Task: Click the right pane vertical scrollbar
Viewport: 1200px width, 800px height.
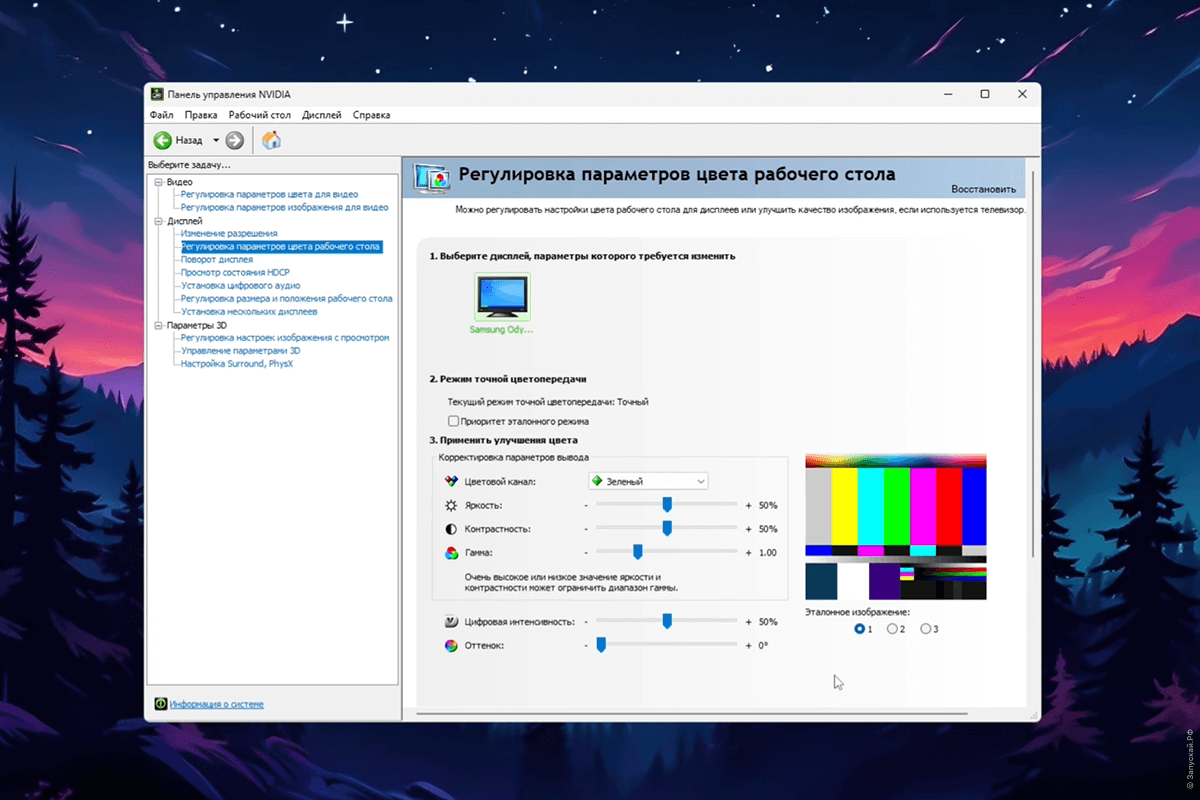Action: tap(1033, 365)
